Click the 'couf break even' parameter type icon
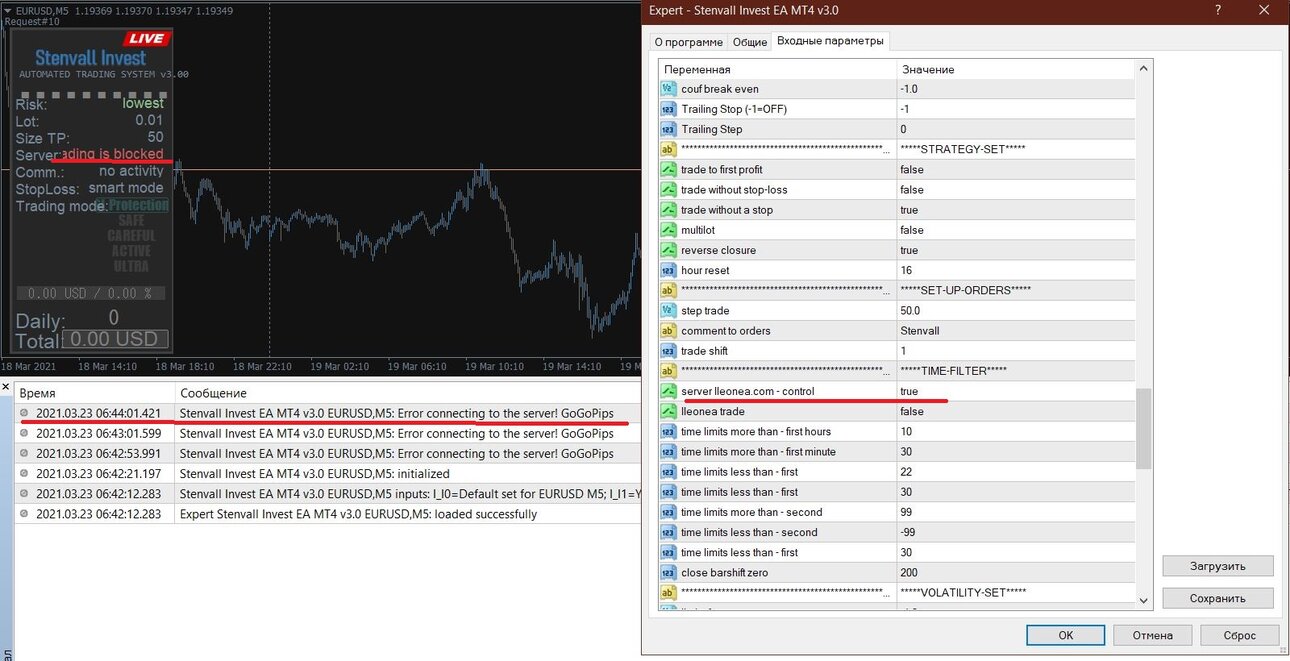 pos(669,89)
